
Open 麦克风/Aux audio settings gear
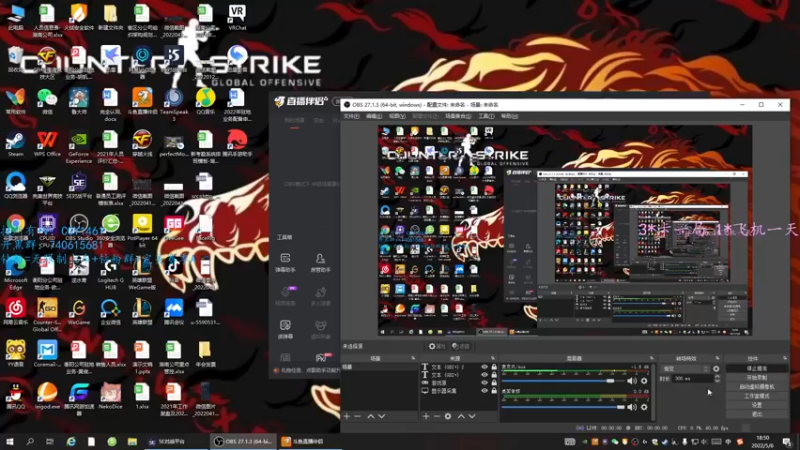pyautogui.click(x=644, y=381)
